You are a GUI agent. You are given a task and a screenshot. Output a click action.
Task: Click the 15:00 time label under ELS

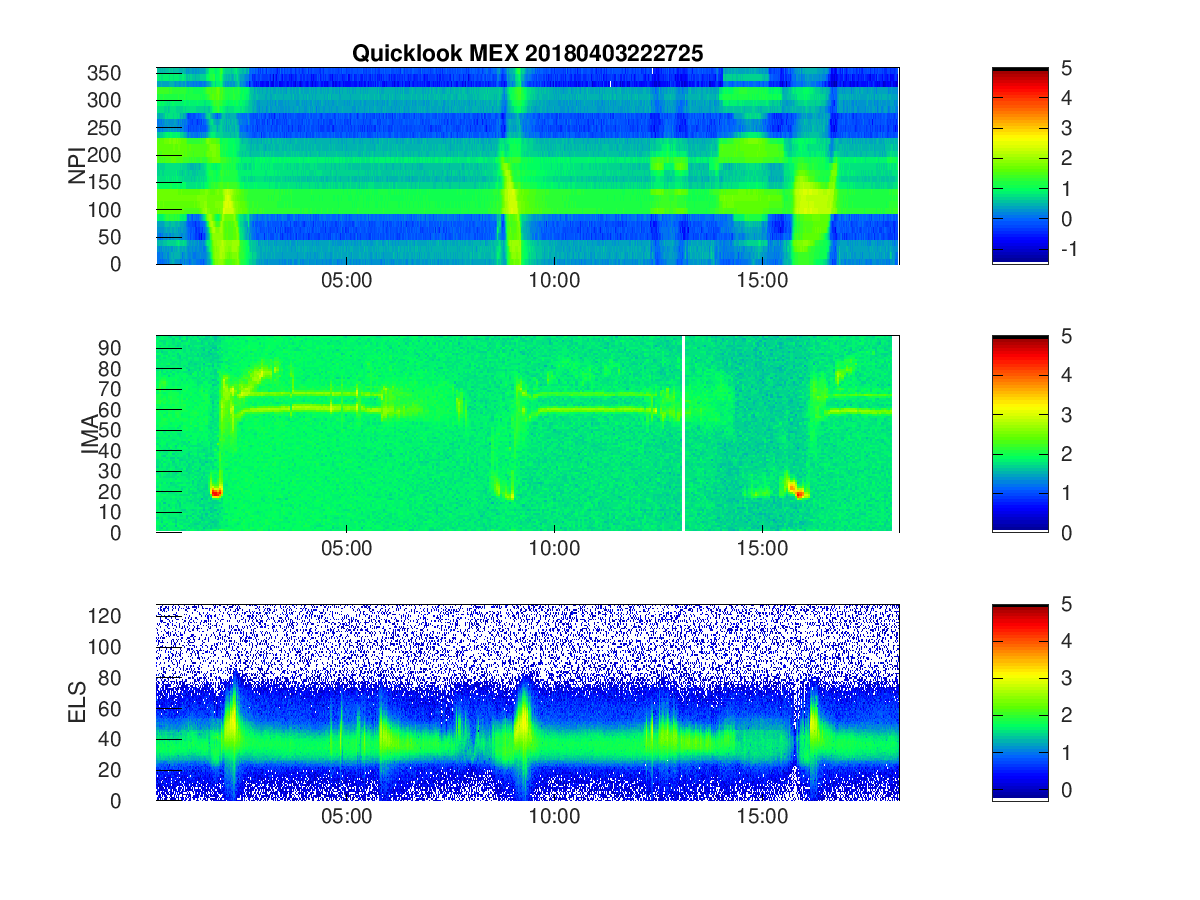pos(762,817)
